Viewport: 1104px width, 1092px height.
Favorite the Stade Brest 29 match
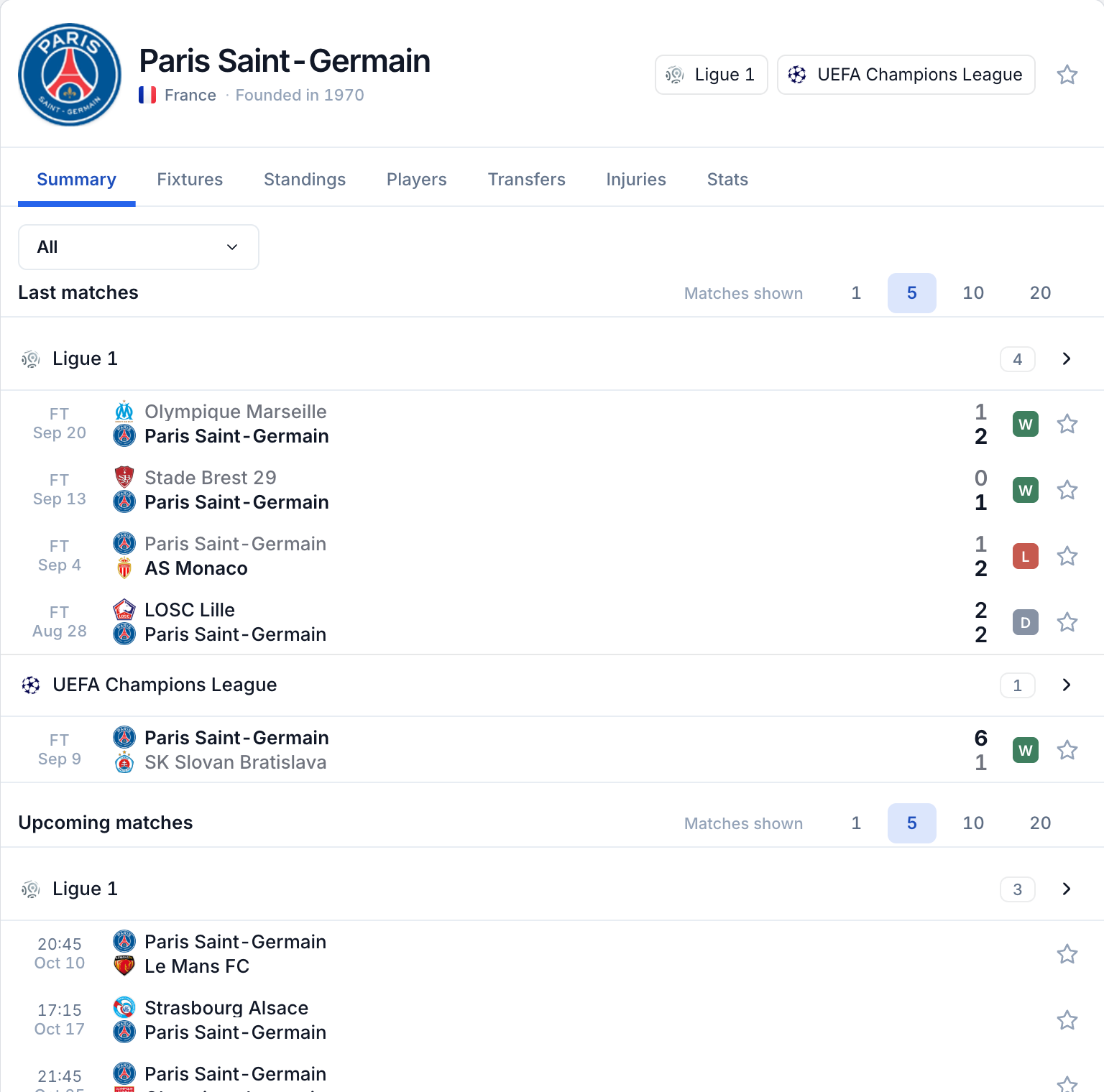tap(1067, 490)
